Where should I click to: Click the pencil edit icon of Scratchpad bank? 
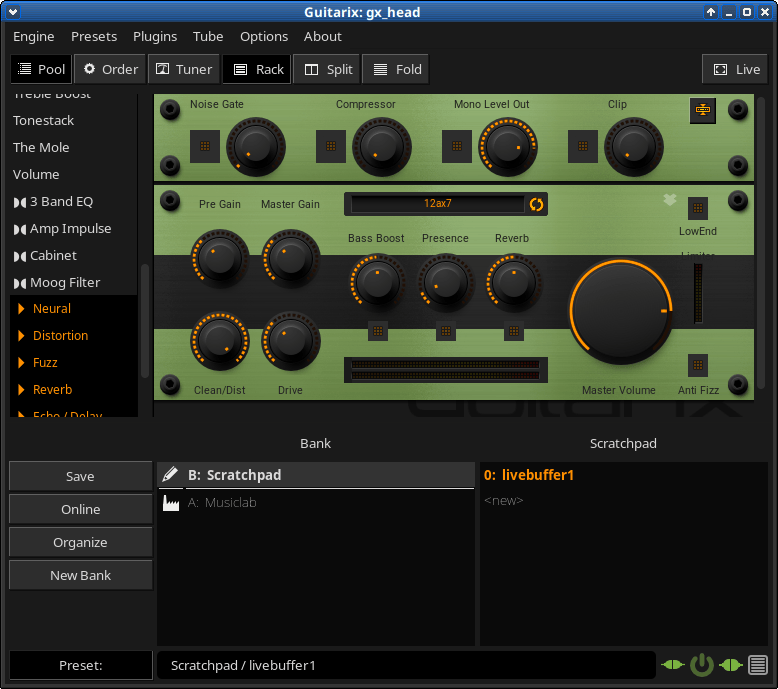(x=170, y=474)
